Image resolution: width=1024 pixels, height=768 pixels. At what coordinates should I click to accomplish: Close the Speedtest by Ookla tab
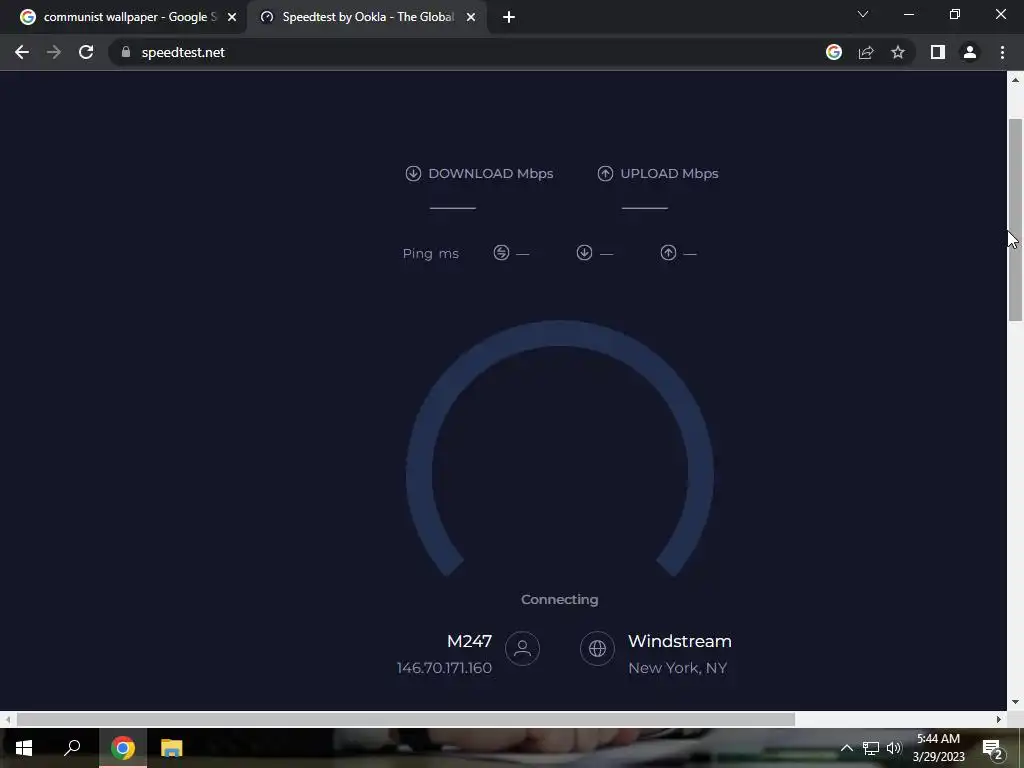coord(471,17)
